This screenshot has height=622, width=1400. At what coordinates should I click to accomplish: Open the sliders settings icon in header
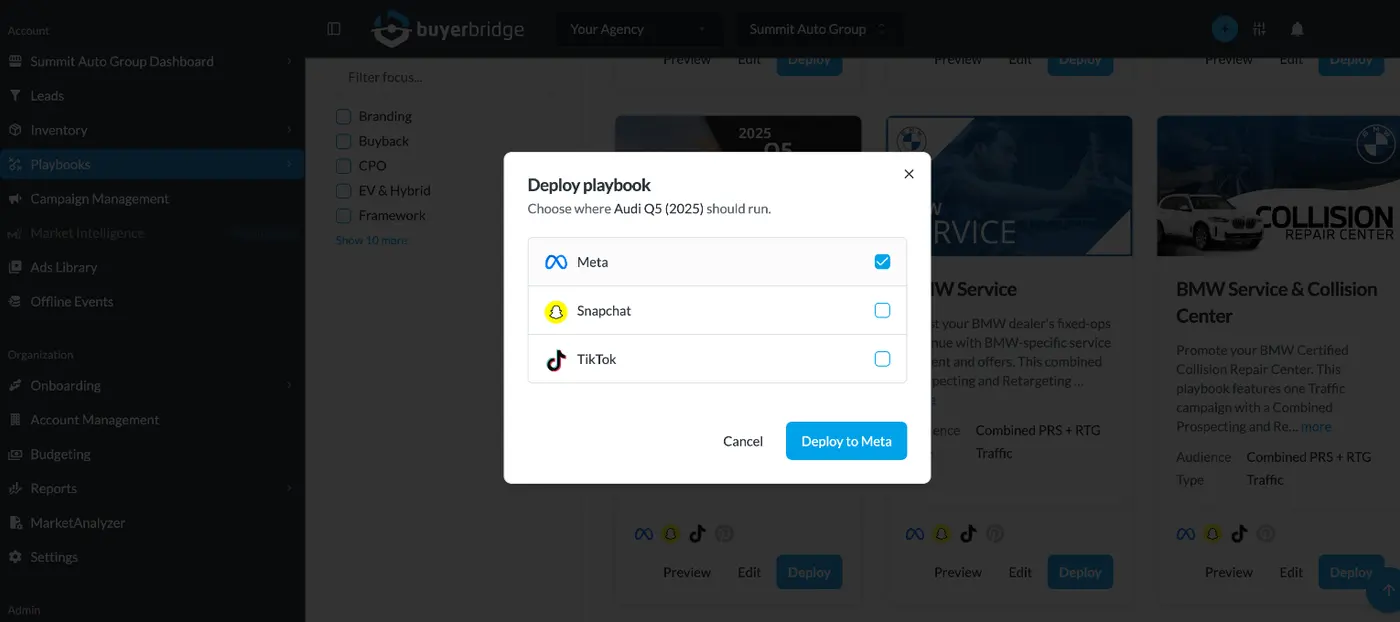coord(1260,29)
